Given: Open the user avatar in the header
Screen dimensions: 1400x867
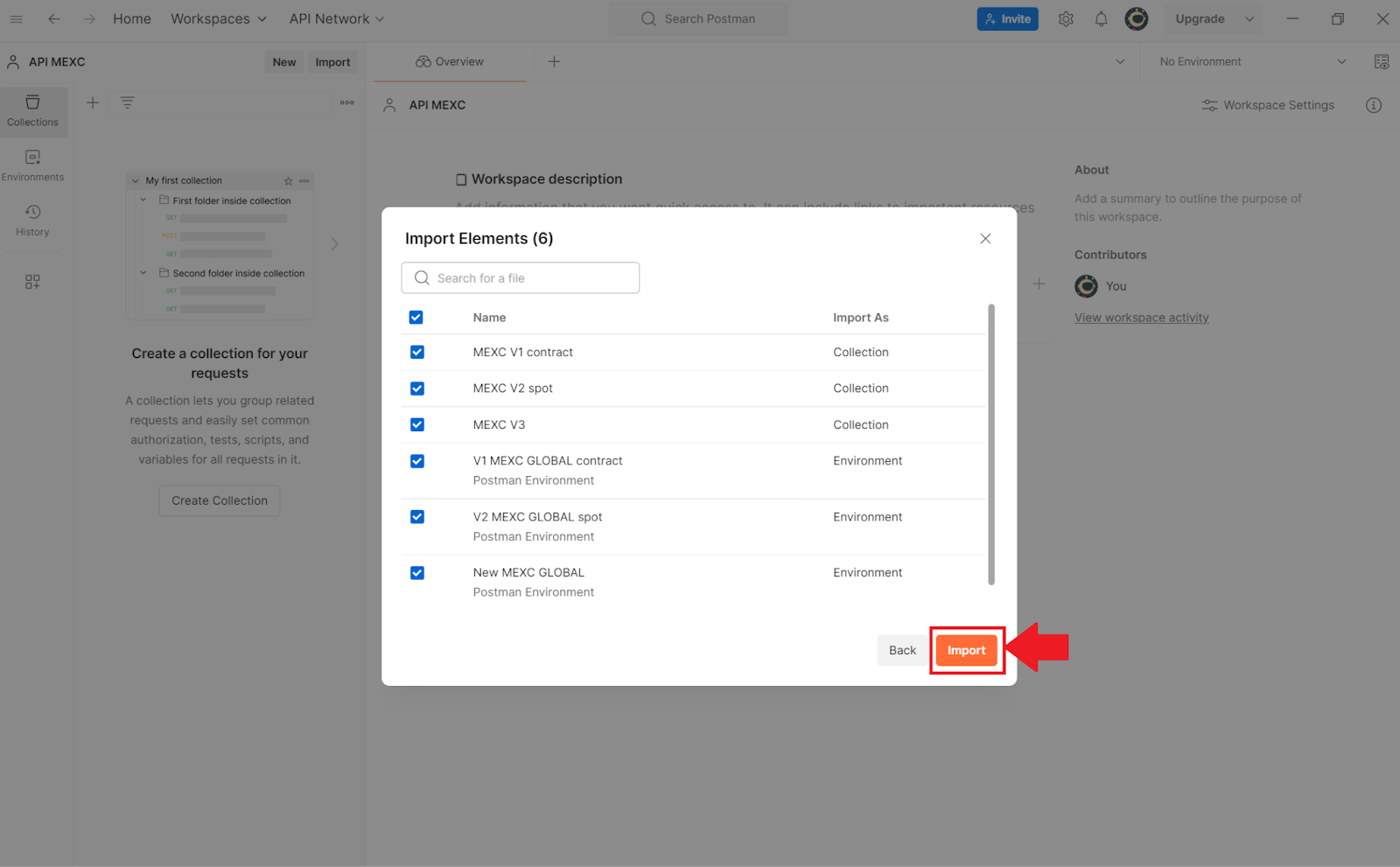Looking at the screenshot, I should click(x=1137, y=18).
